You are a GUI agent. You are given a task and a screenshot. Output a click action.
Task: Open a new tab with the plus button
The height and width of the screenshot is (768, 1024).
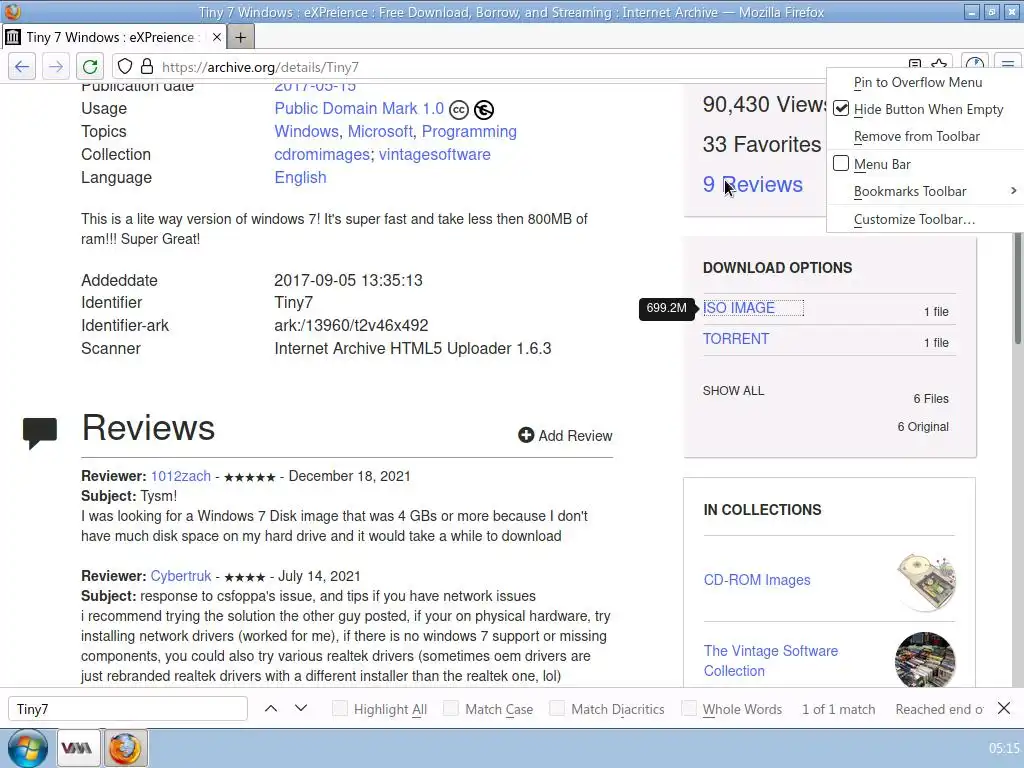tap(240, 37)
